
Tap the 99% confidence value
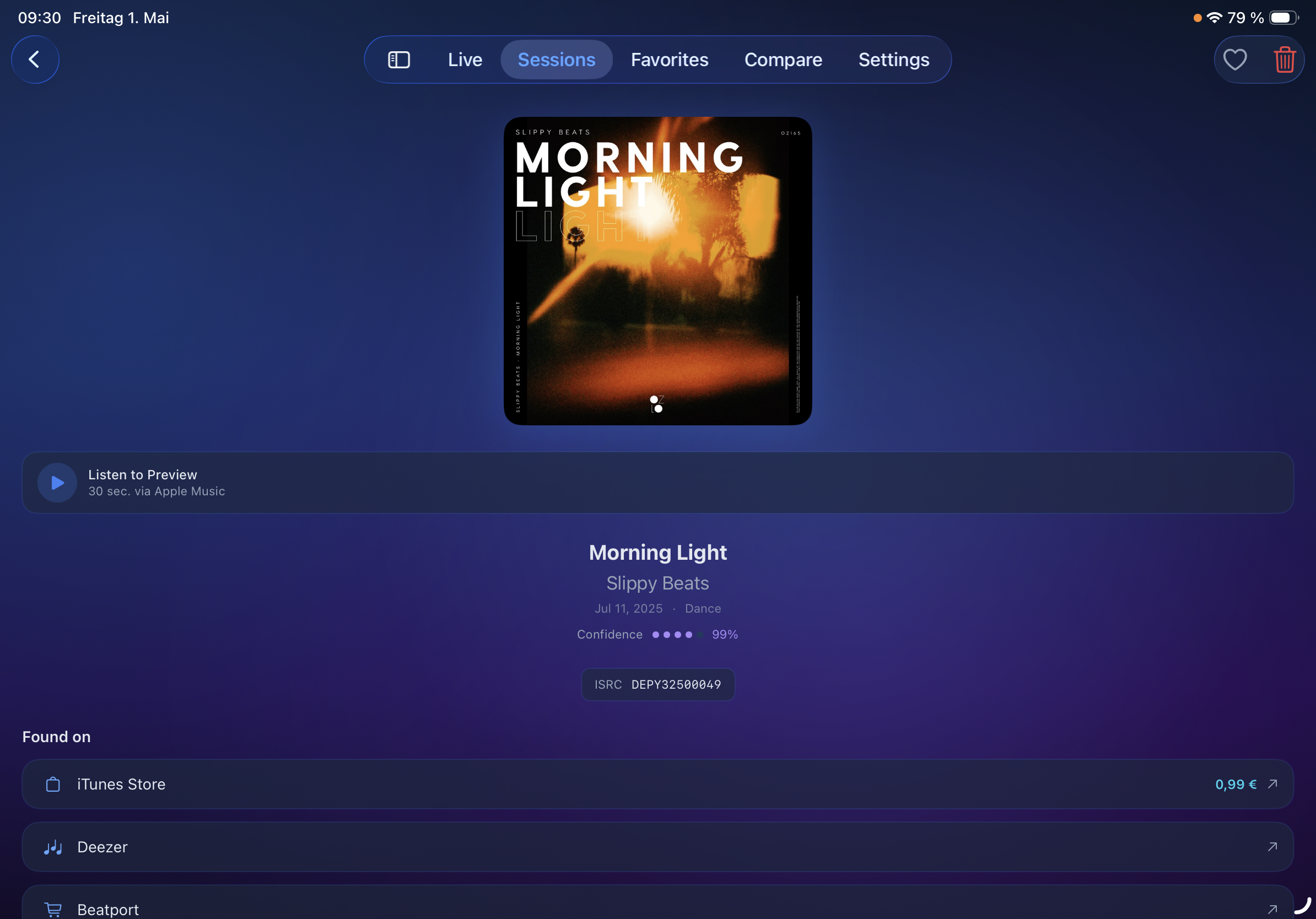(x=725, y=635)
